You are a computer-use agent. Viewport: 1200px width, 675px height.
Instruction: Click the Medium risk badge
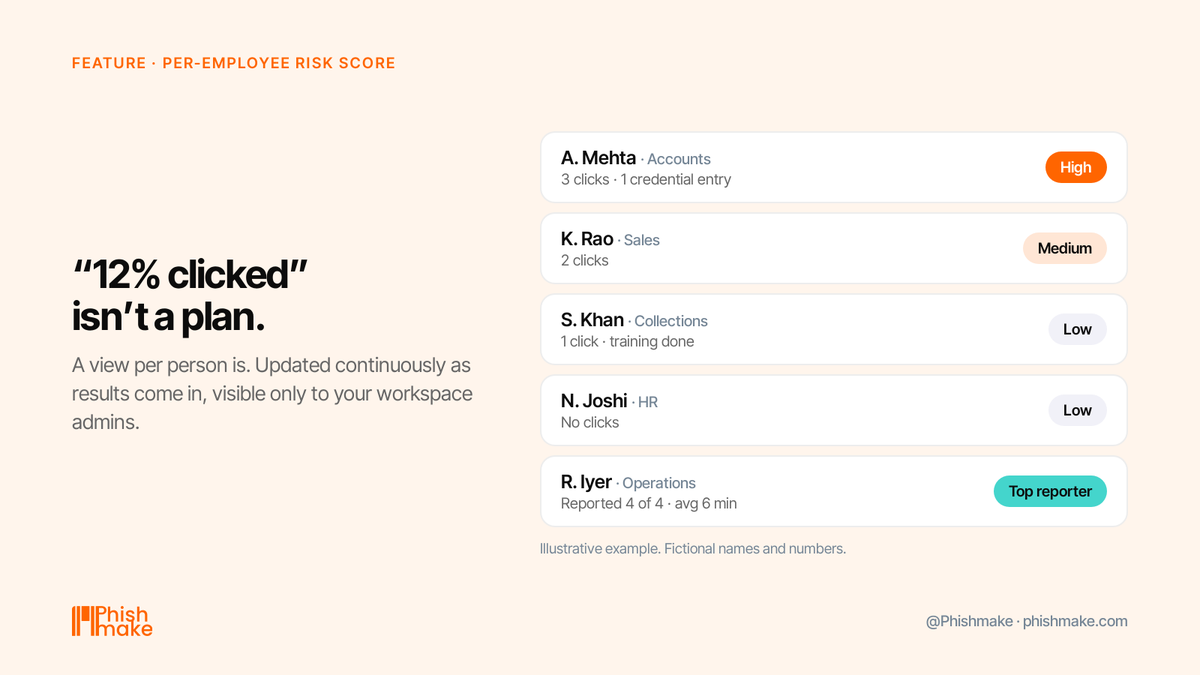[x=1065, y=248]
